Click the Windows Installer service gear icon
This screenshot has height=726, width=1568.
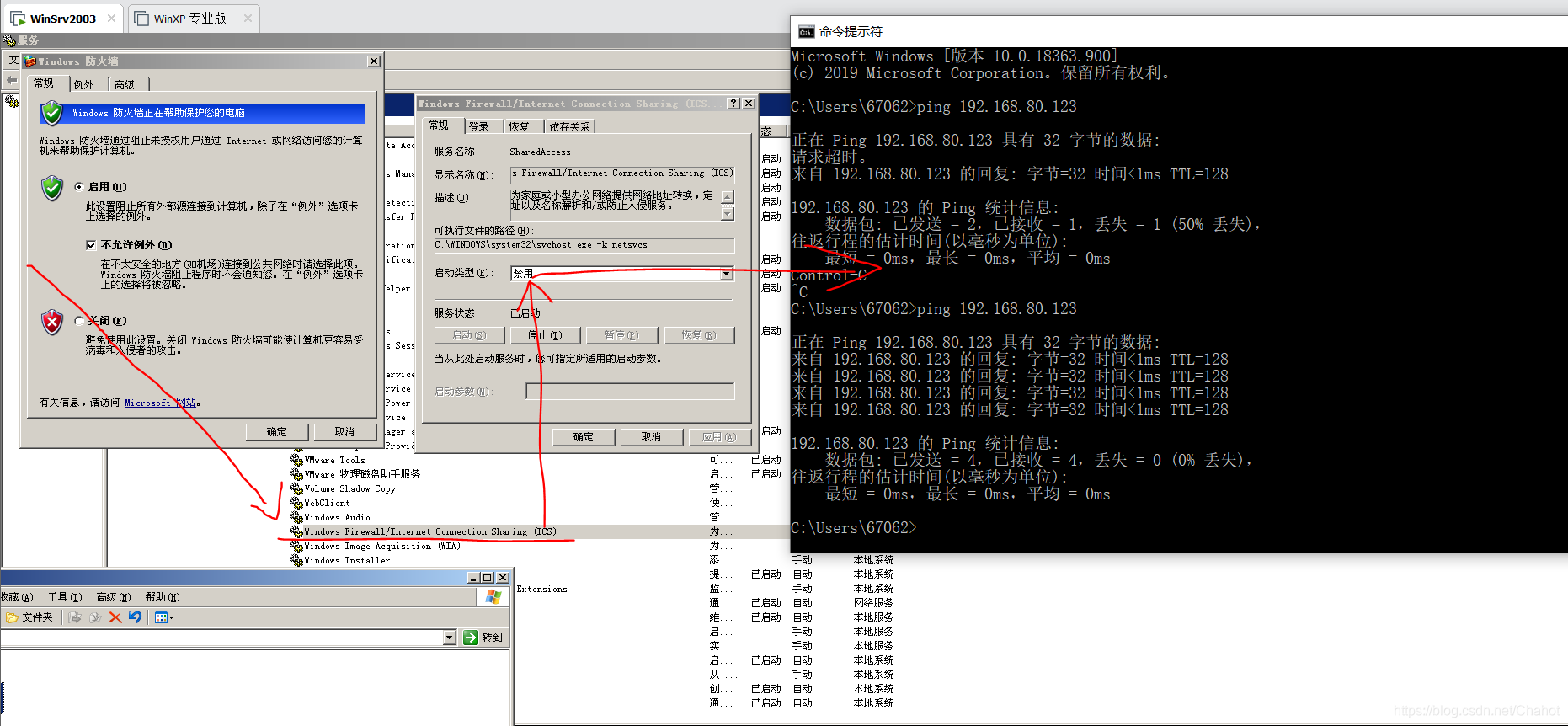[296, 560]
